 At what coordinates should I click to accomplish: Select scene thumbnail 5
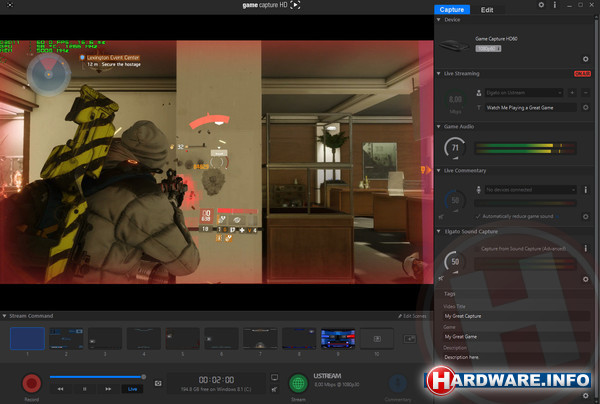(x=183, y=339)
